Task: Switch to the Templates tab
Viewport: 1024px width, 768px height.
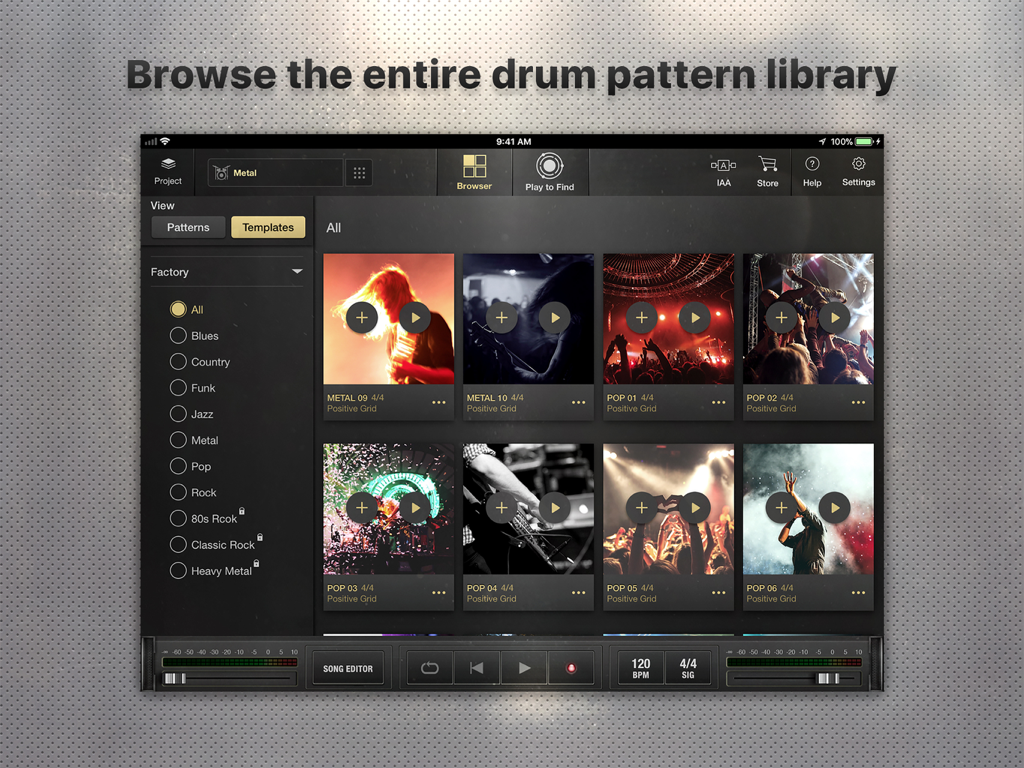Action: point(267,227)
